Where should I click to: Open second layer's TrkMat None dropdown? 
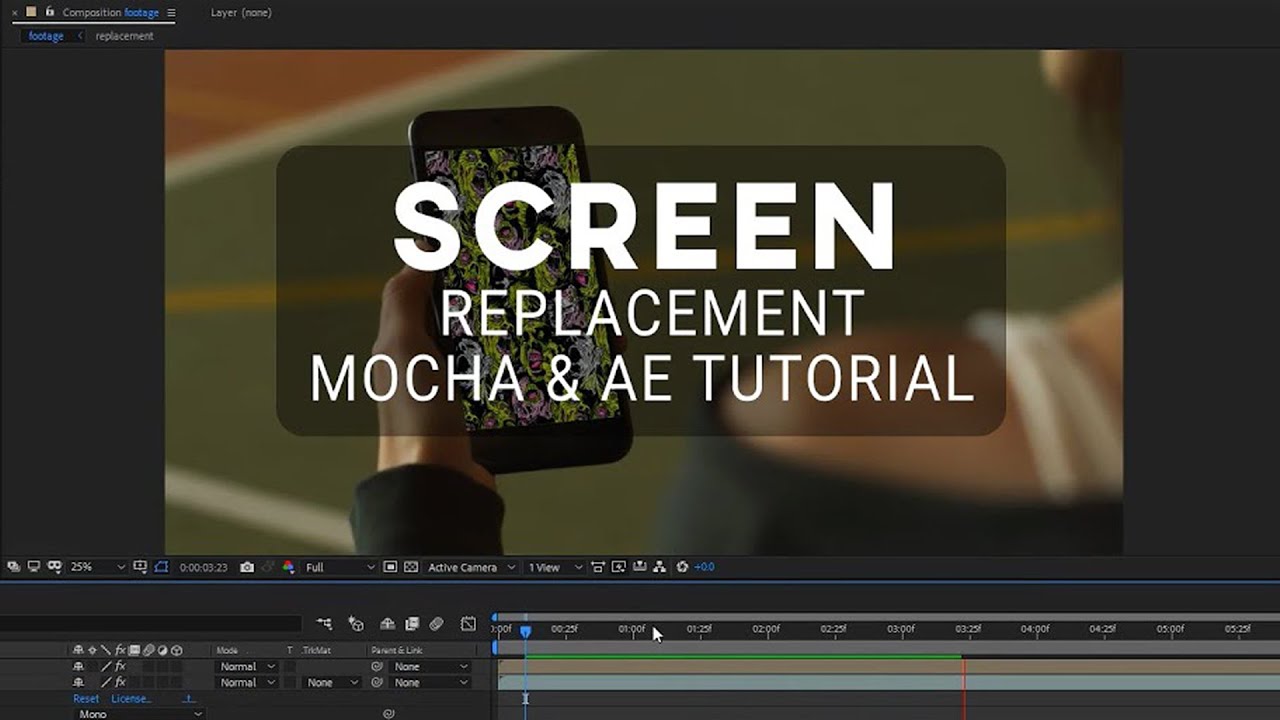click(x=333, y=682)
